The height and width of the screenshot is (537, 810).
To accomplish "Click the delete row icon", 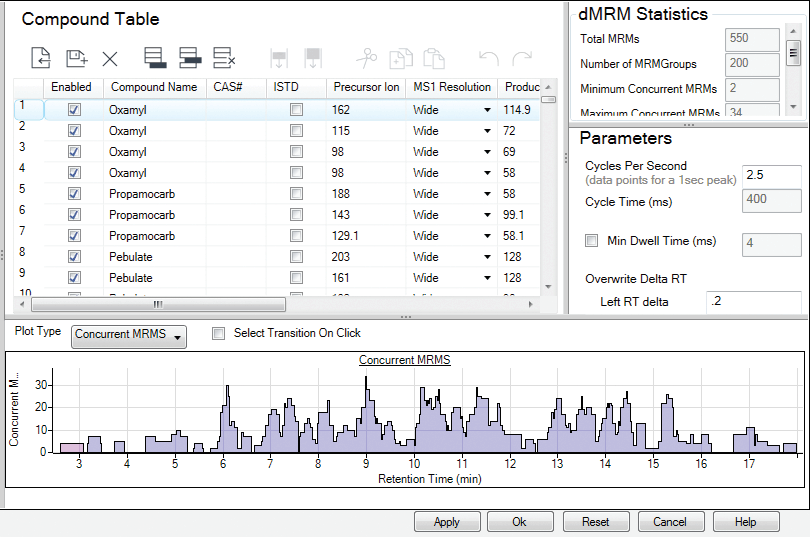I will 225,58.
